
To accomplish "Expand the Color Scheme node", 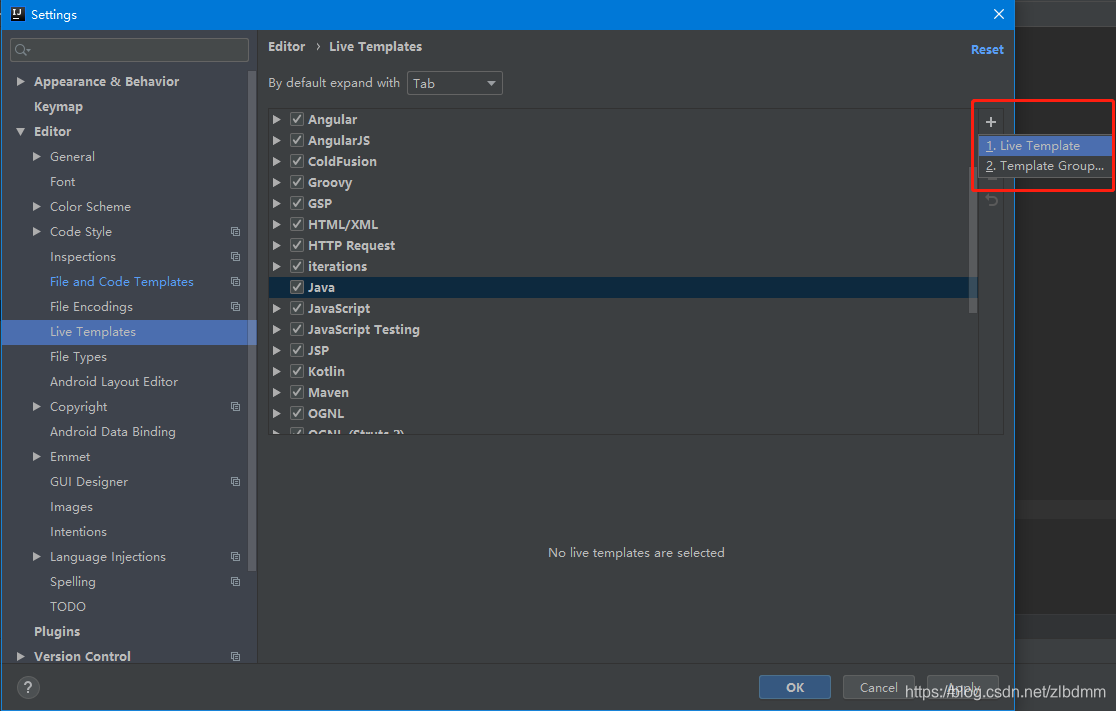I will (x=37, y=206).
